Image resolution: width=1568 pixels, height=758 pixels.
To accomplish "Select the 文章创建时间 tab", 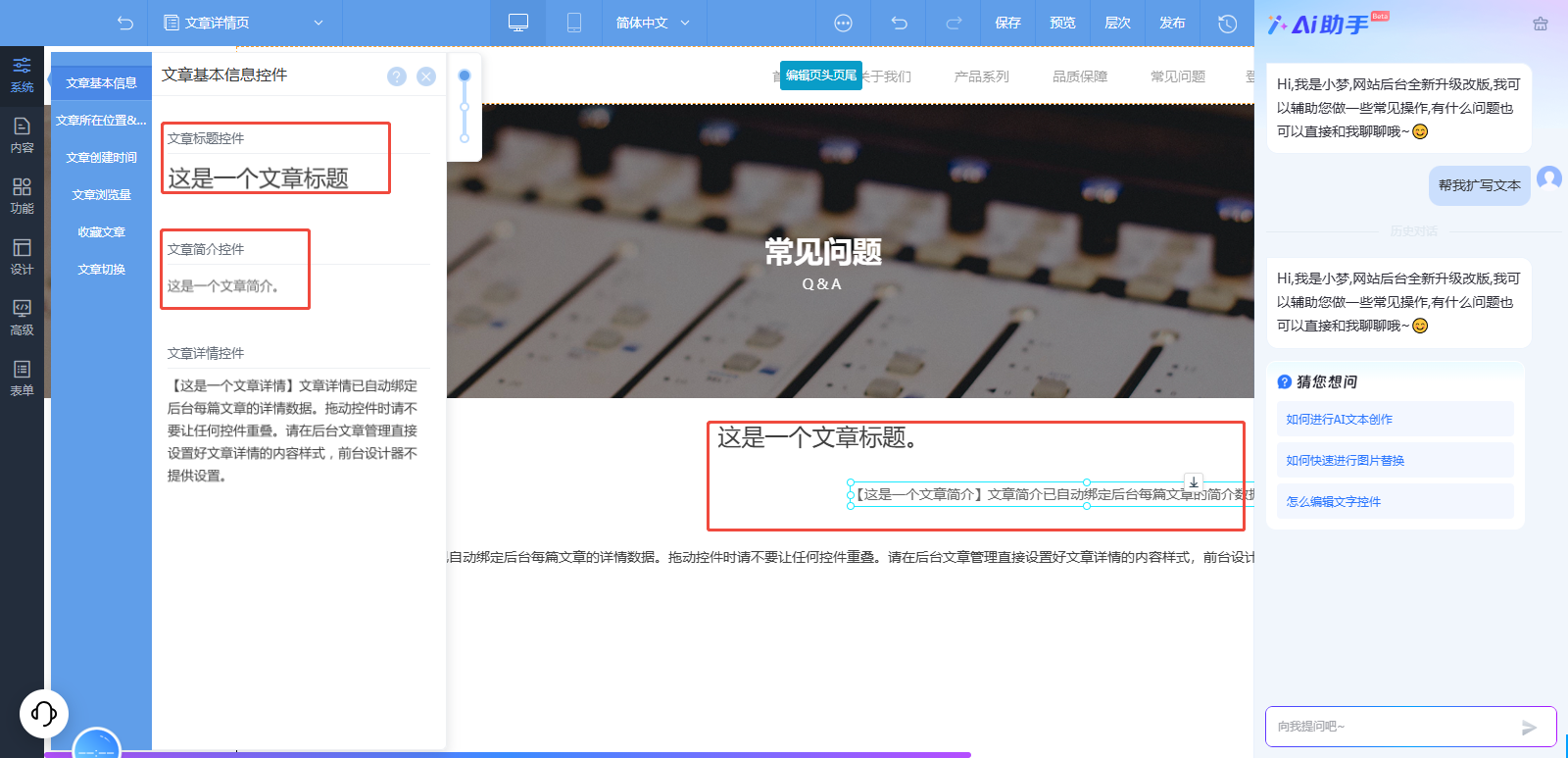I will [x=101, y=158].
